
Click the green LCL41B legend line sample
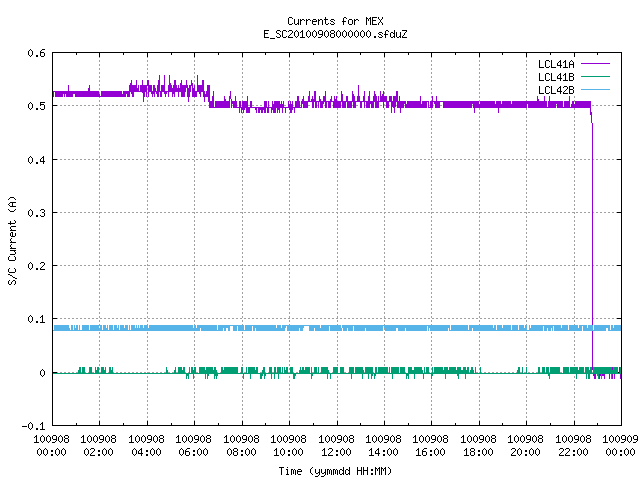tap(595, 77)
